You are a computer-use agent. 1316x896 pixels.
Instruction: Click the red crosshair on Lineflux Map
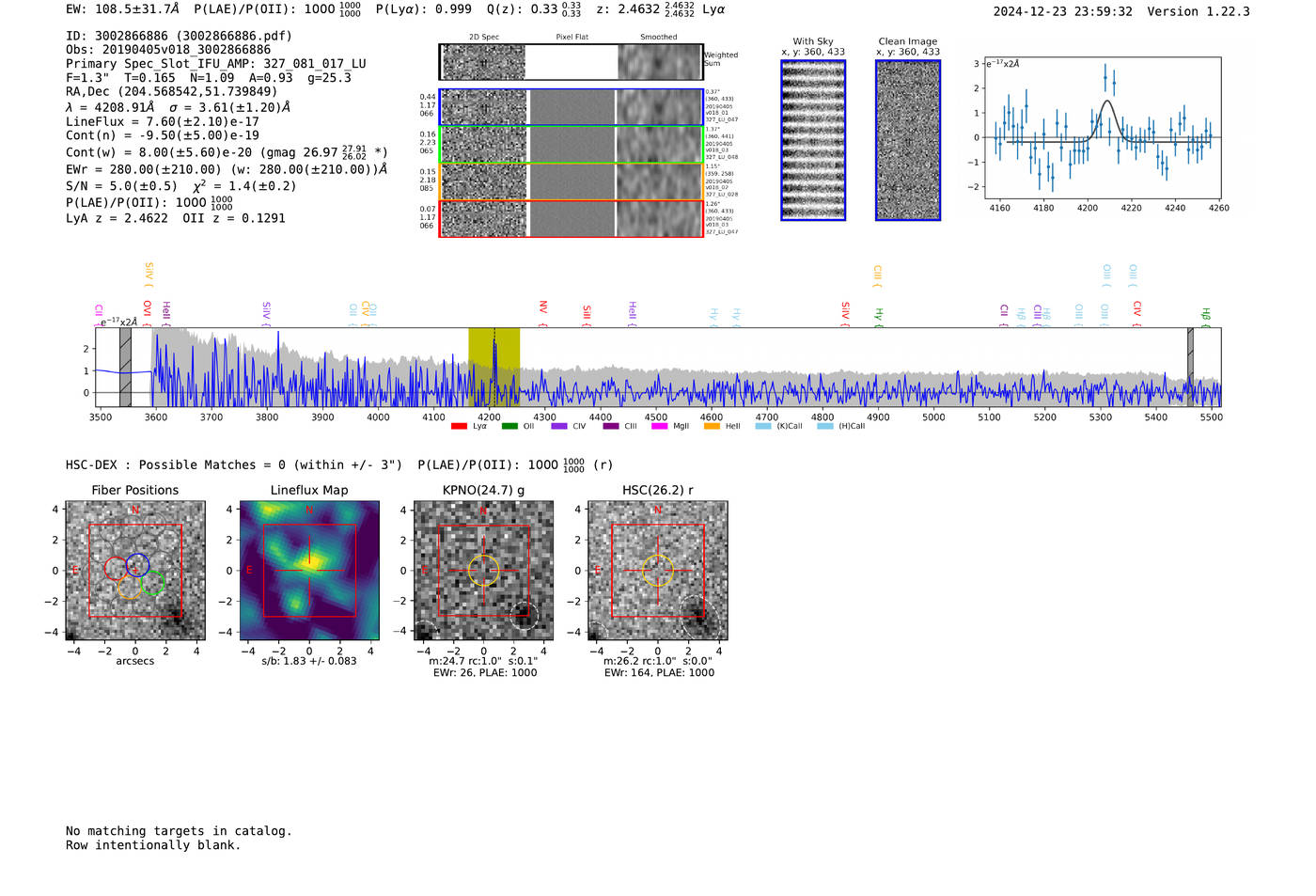coord(309,571)
